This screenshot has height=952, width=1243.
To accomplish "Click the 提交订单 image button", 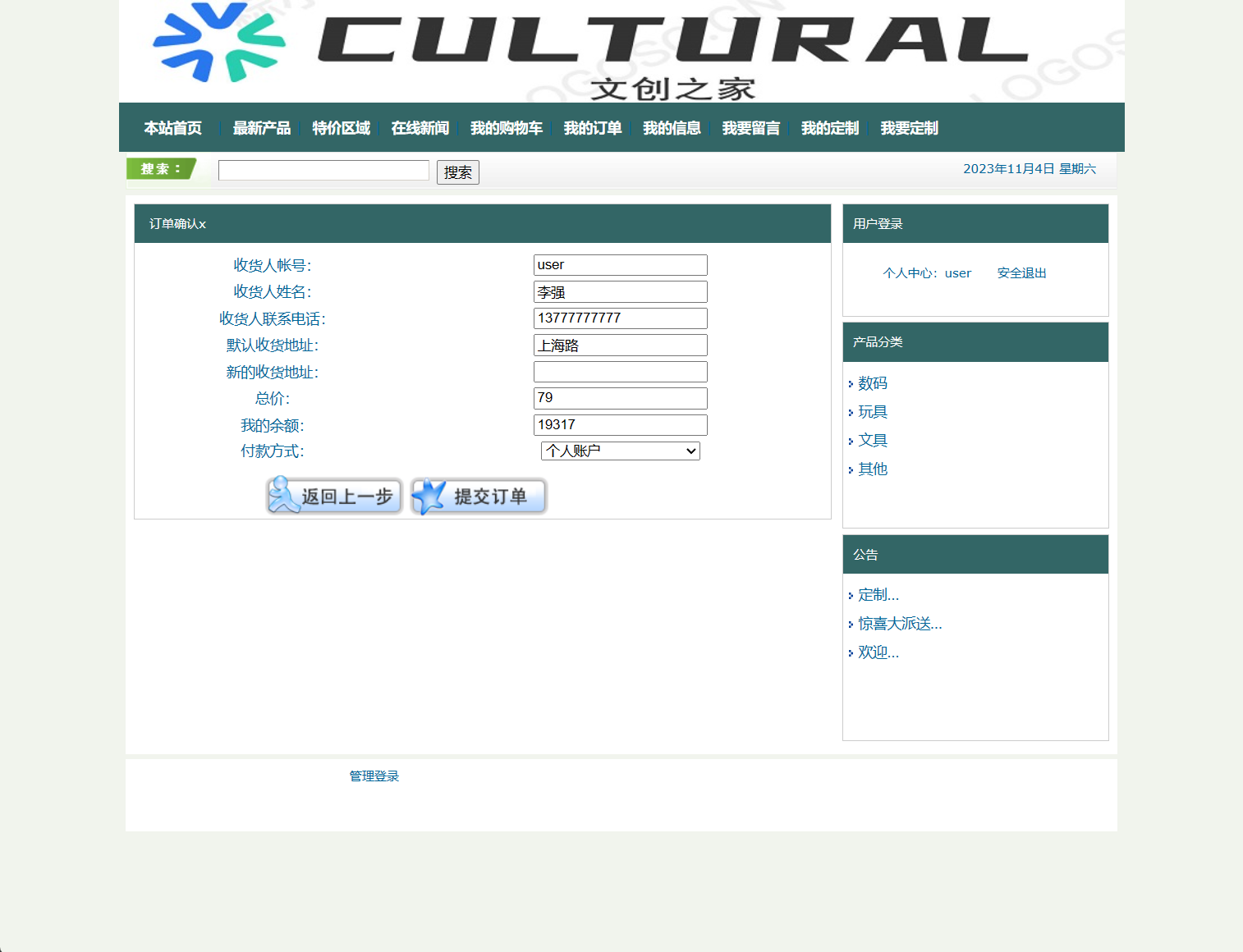I will point(478,496).
